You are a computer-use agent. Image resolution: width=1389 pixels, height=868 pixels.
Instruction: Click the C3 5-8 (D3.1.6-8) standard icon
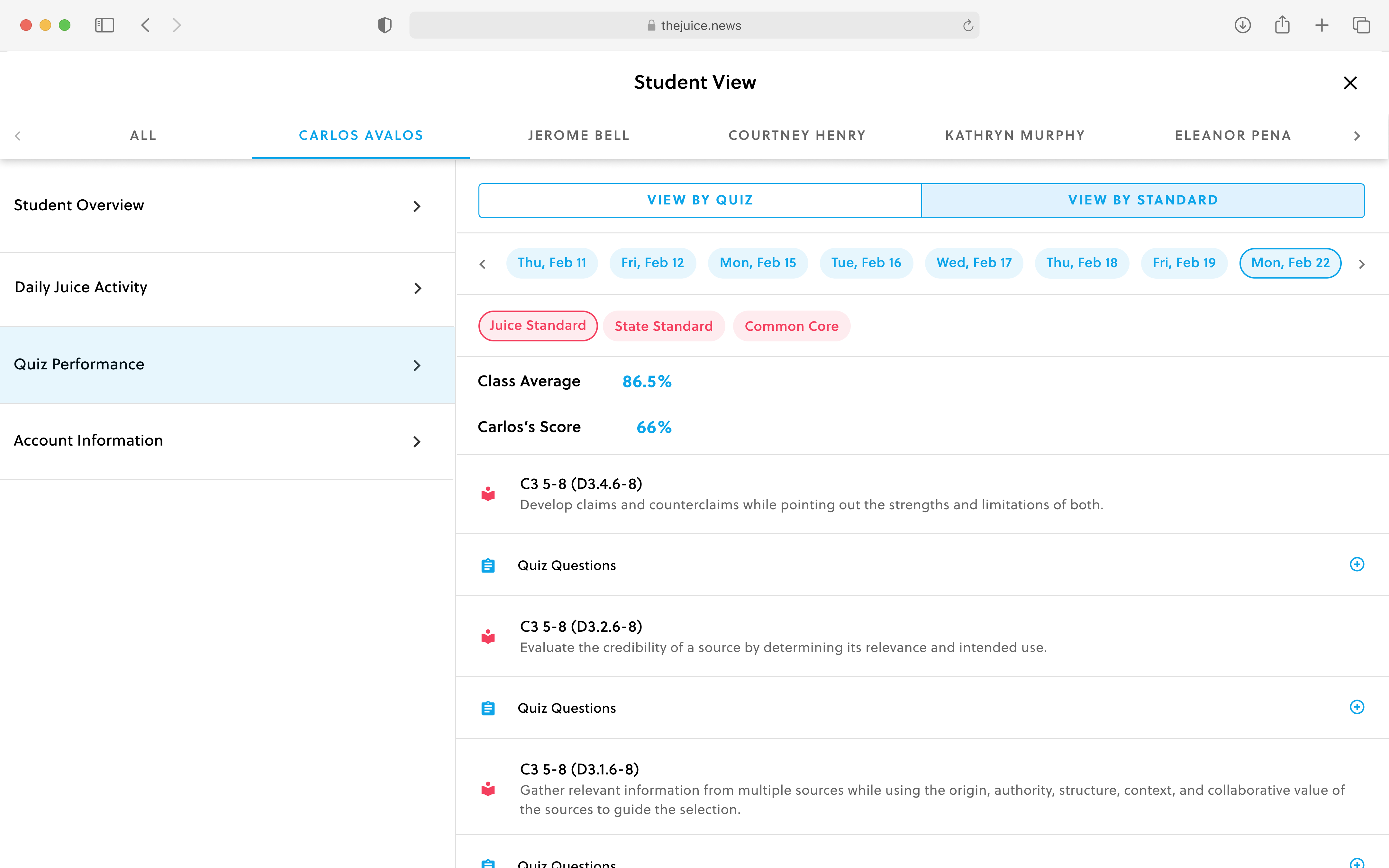tap(488, 789)
